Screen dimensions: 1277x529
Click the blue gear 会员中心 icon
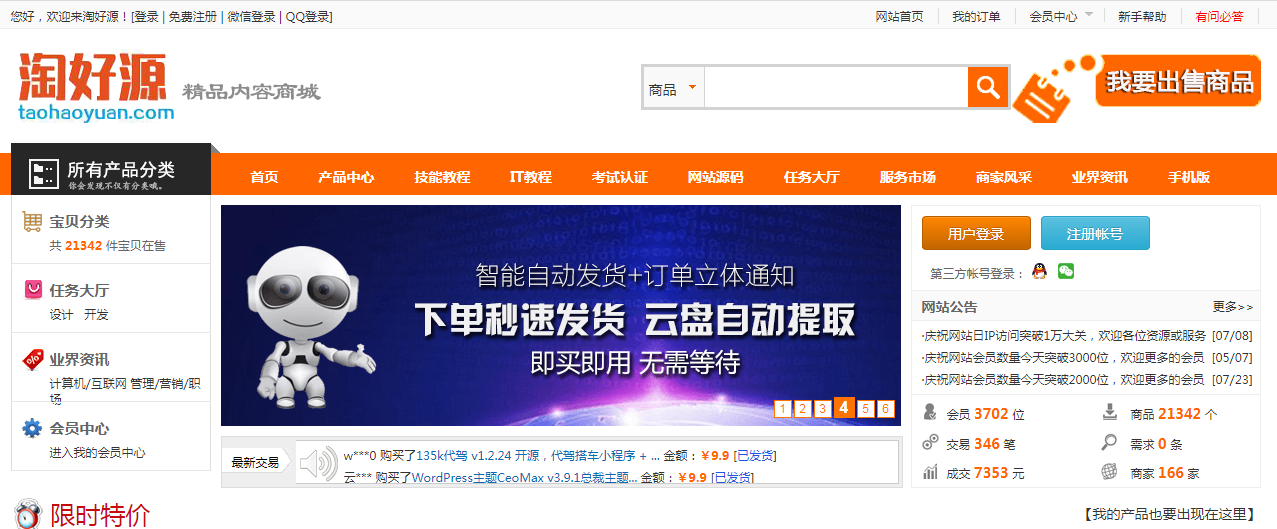pyautogui.click(x=32, y=428)
